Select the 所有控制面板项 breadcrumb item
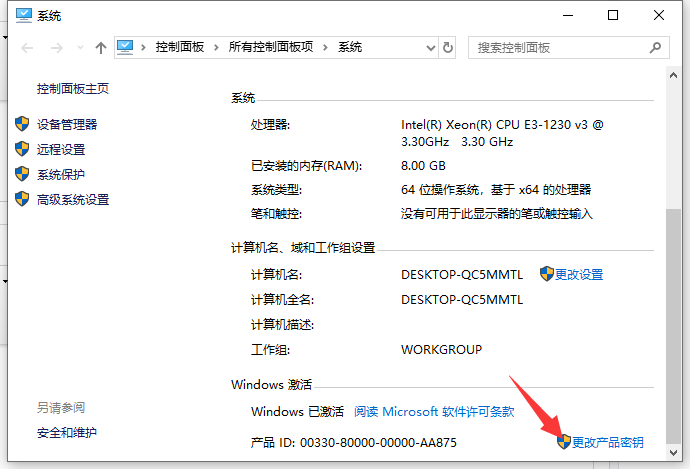The width and height of the screenshot is (690, 469). pyautogui.click(x=273, y=47)
